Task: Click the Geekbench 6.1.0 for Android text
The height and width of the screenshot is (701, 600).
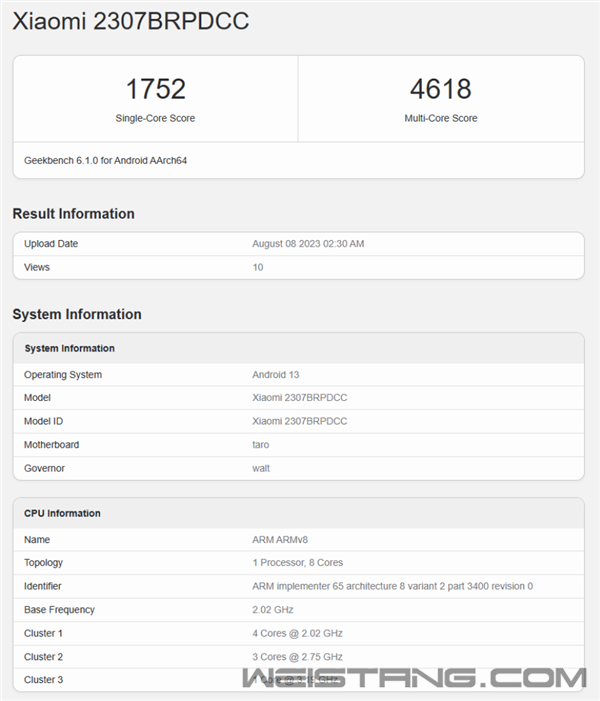Action: [105, 160]
